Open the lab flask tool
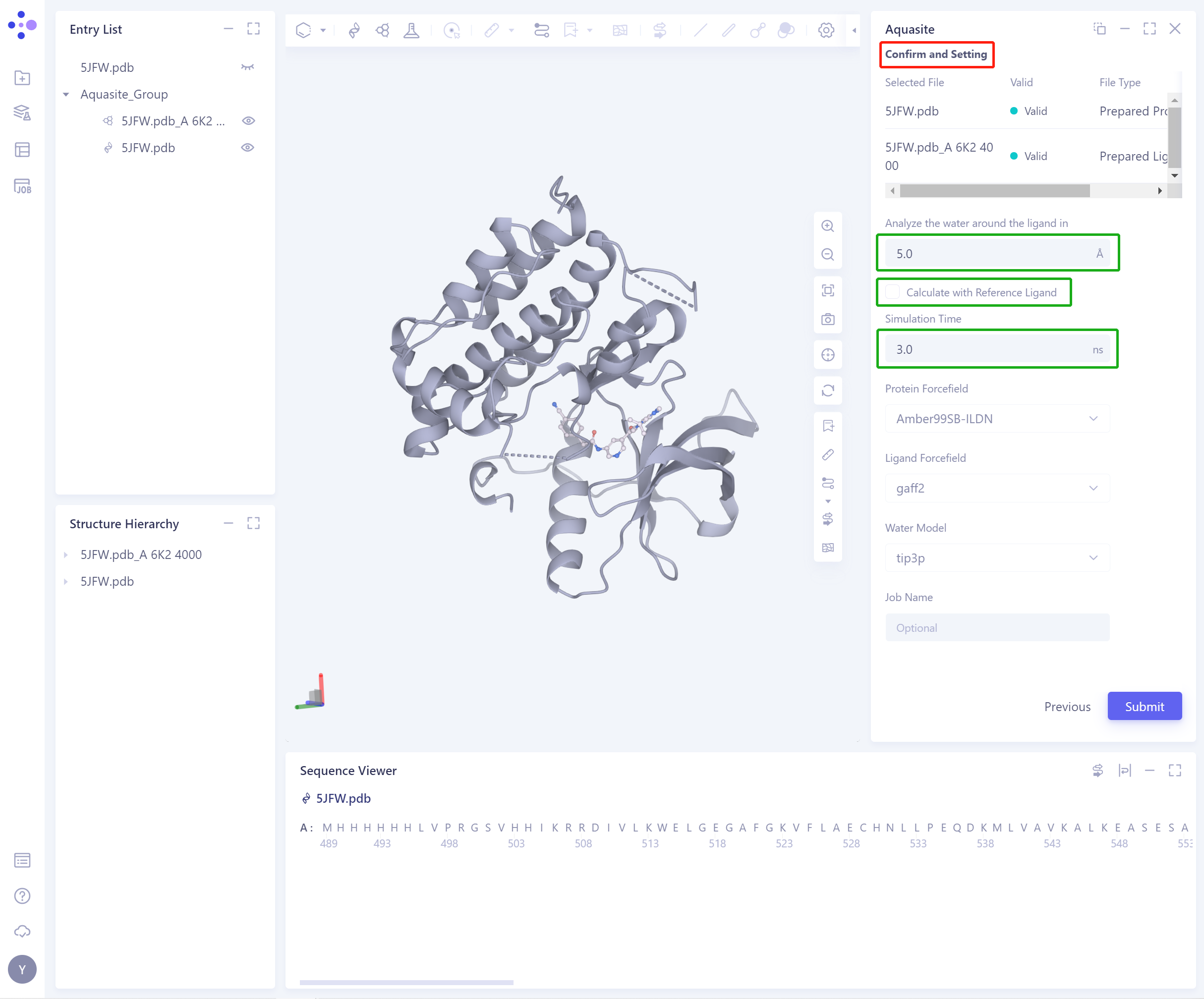This screenshot has height=999, width=1204. click(411, 30)
